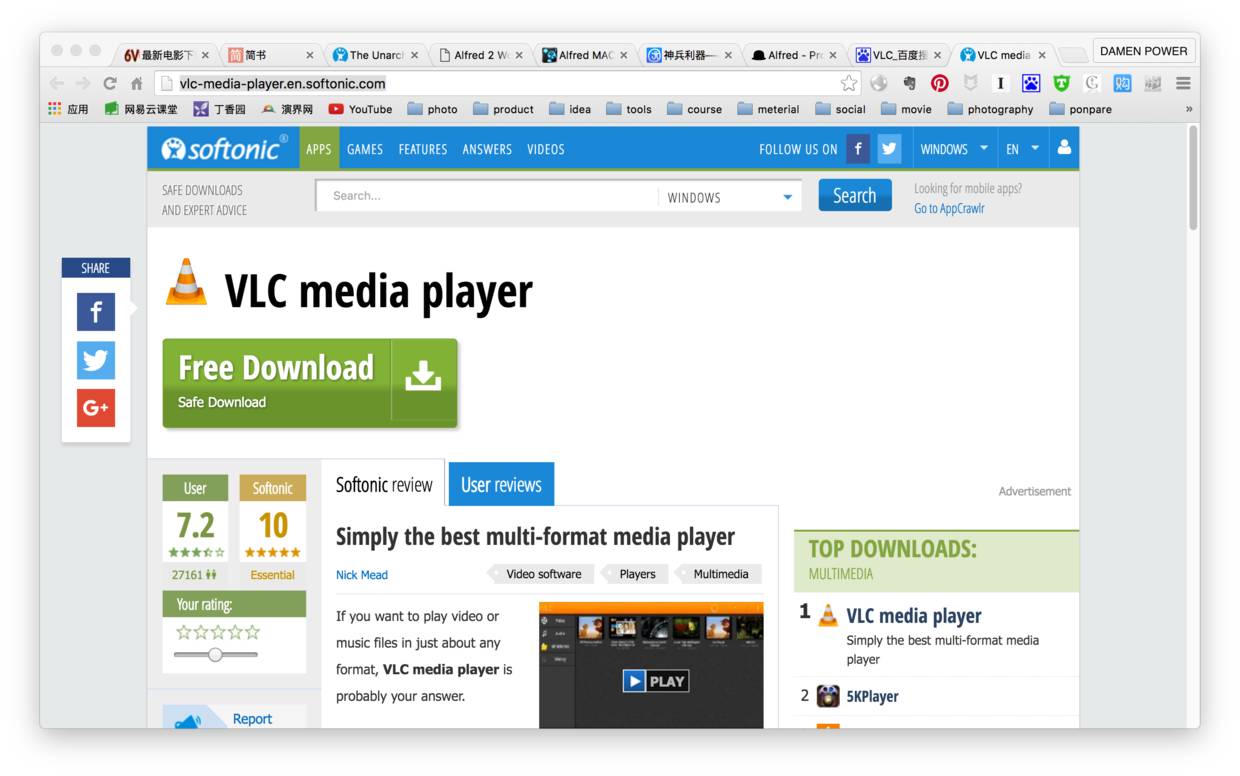Image resolution: width=1240 pixels, height=776 pixels.
Task: Select the VIDEOS navigation item
Action: tap(546, 149)
